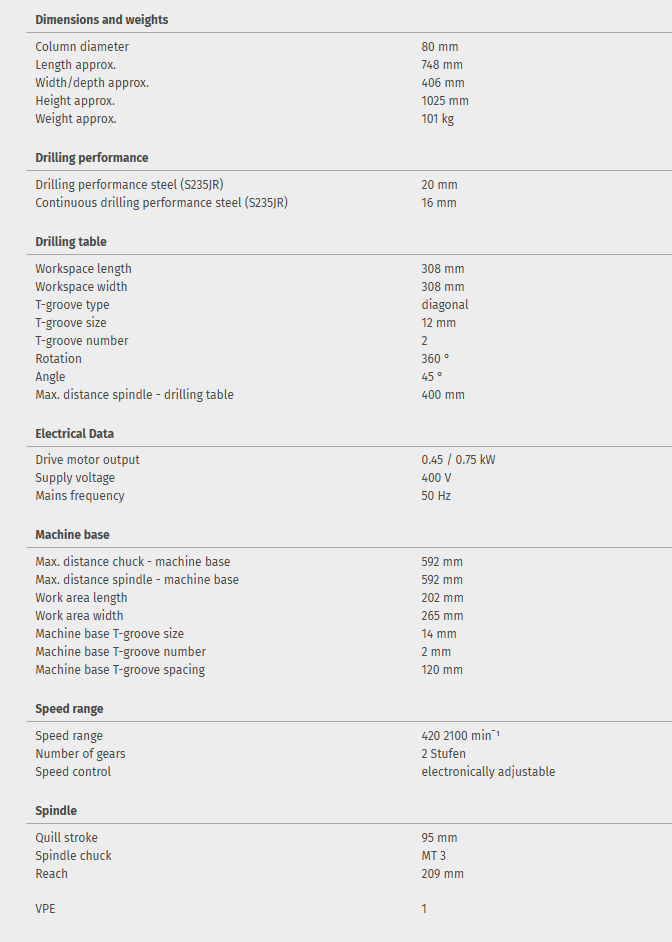The height and width of the screenshot is (942, 672).
Task: Click the Machine base section heading
Action: point(72,535)
